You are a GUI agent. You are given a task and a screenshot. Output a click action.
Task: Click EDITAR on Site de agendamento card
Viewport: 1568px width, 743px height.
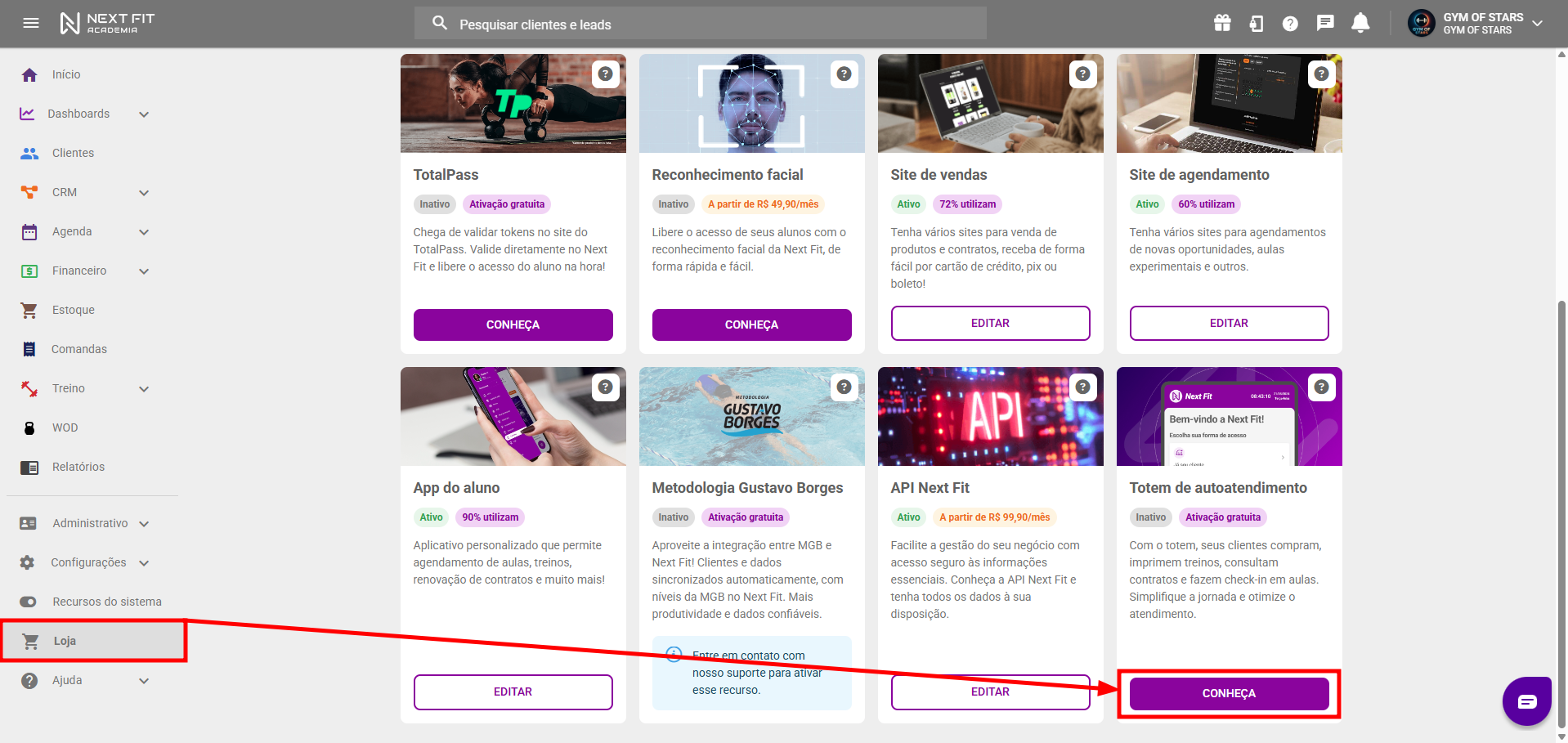click(x=1229, y=323)
